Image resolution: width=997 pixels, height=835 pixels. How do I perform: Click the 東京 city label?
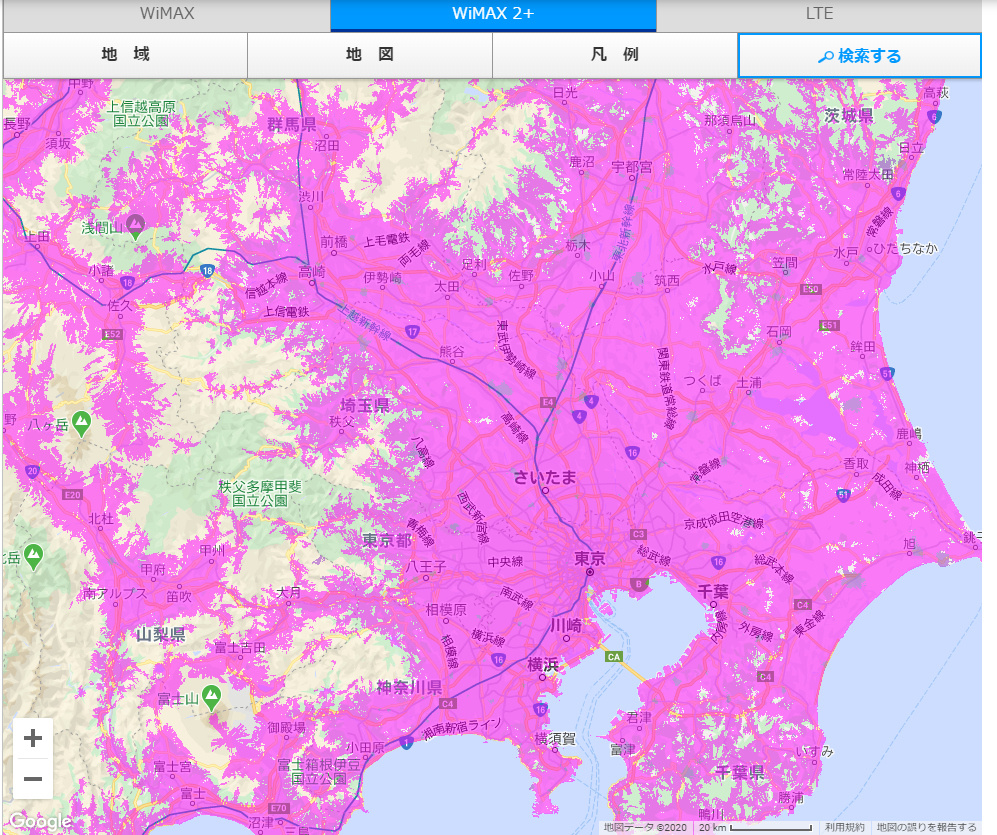pos(590,558)
